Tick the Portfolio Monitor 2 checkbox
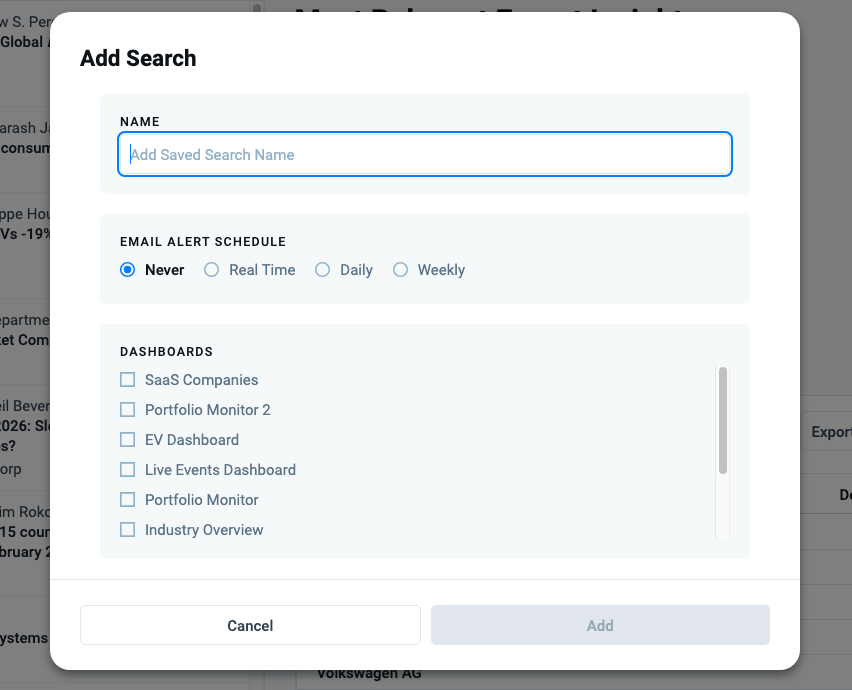 click(x=127, y=410)
